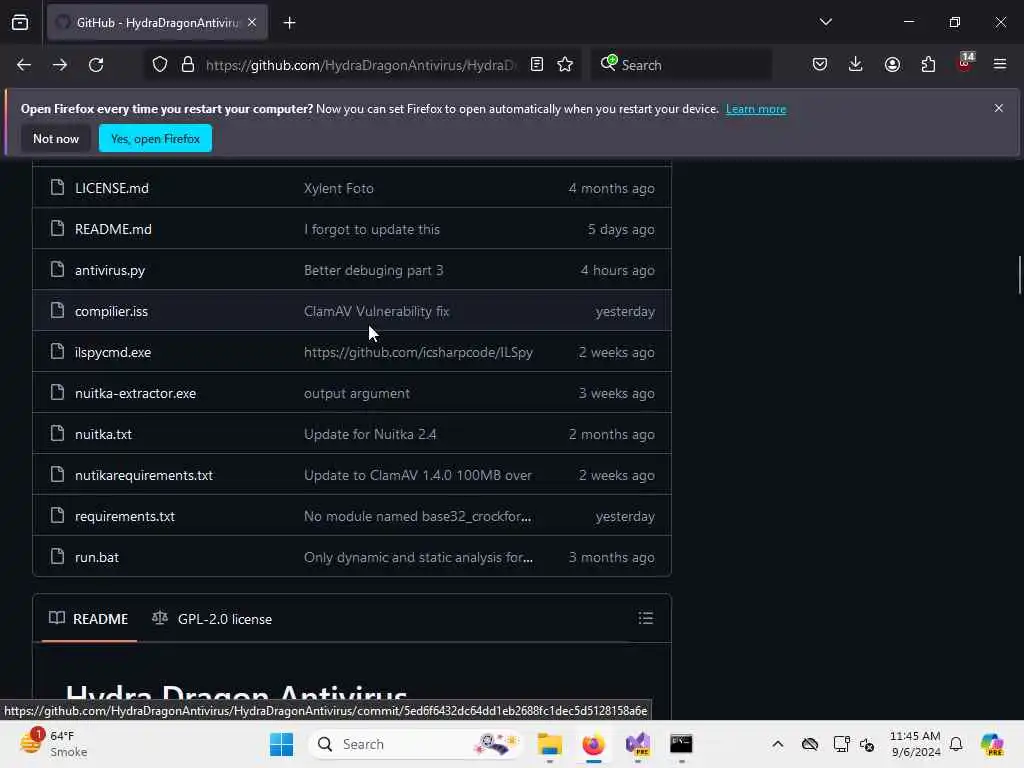Open 'Update to ClamAV 1.4.0' commit
The image size is (1024, 768).
[418, 475]
